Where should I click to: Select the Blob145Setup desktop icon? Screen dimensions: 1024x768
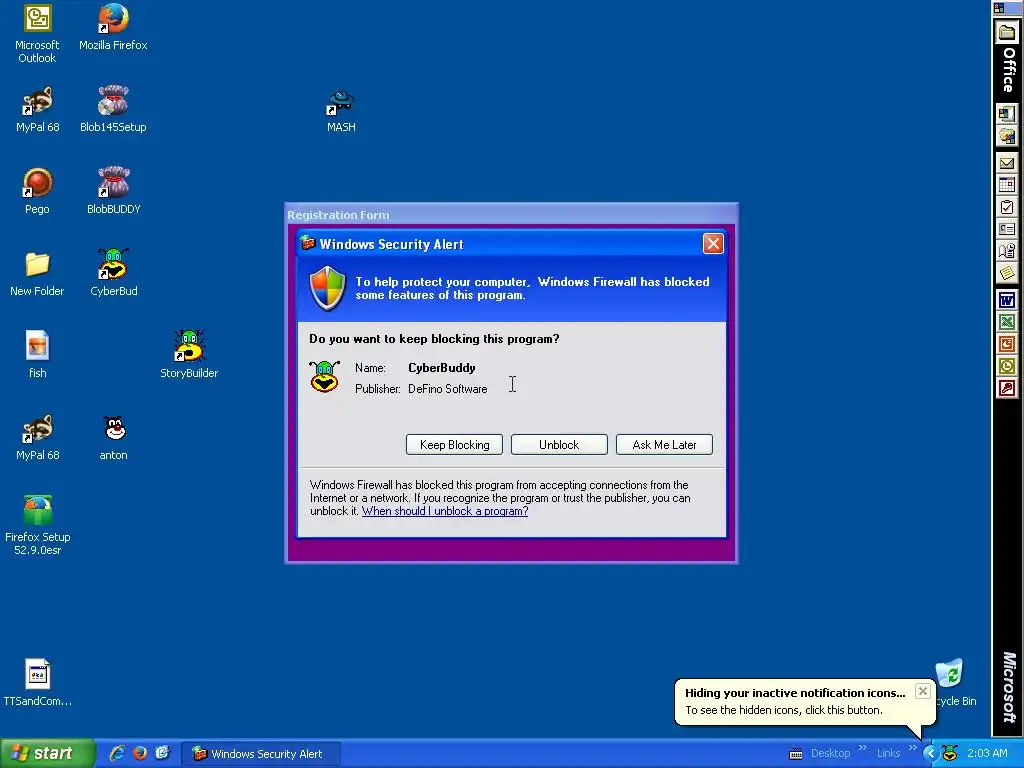[113, 109]
